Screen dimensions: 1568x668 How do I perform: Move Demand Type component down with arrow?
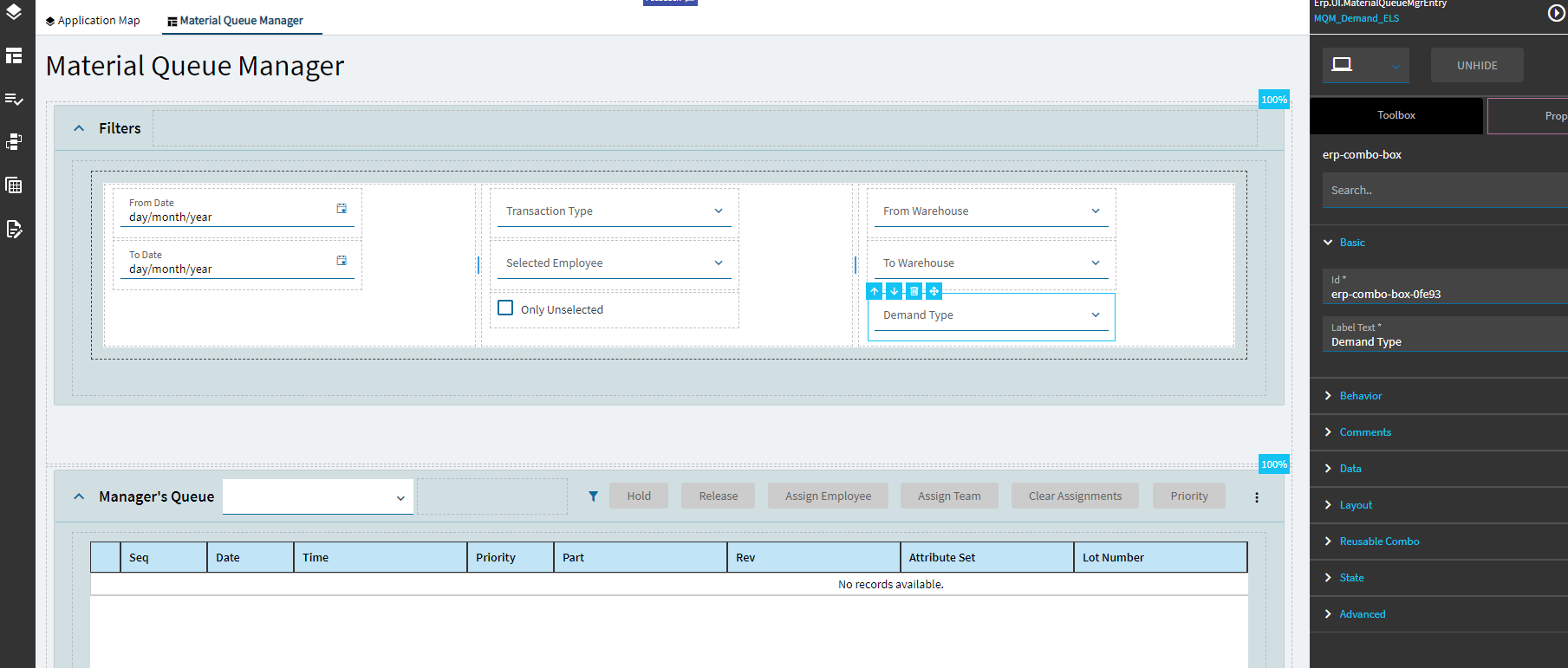895,291
